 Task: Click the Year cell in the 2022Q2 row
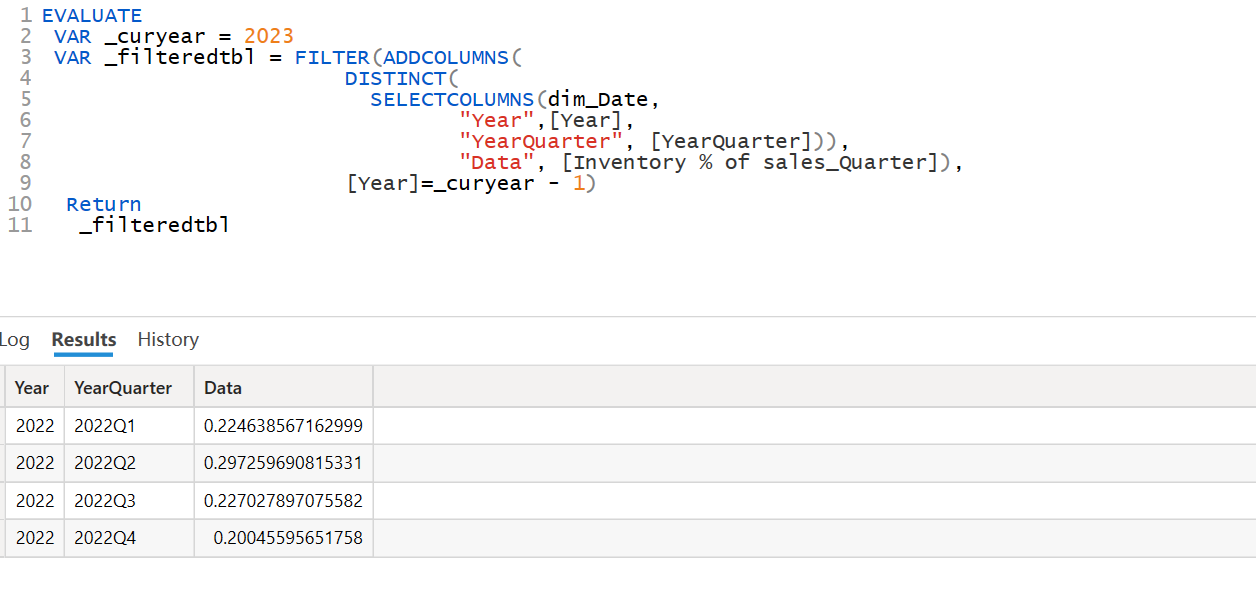click(x=35, y=463)
